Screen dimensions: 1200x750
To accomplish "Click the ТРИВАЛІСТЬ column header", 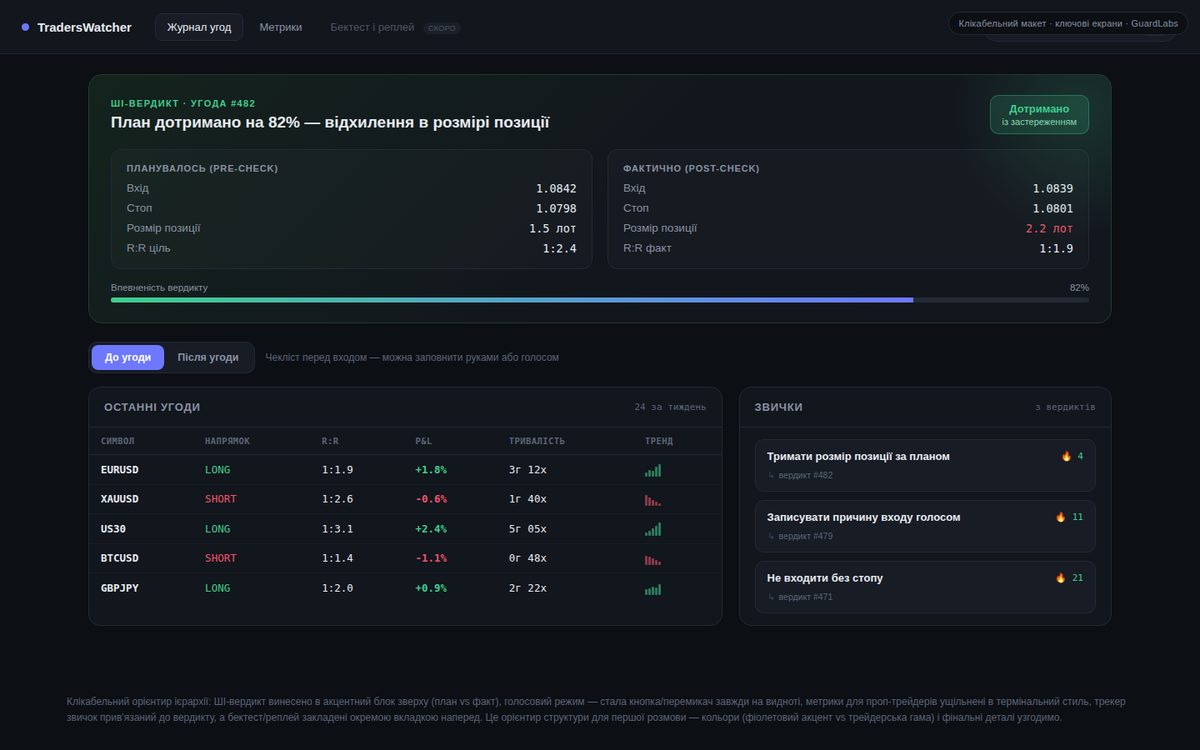I will click(537, 441).
